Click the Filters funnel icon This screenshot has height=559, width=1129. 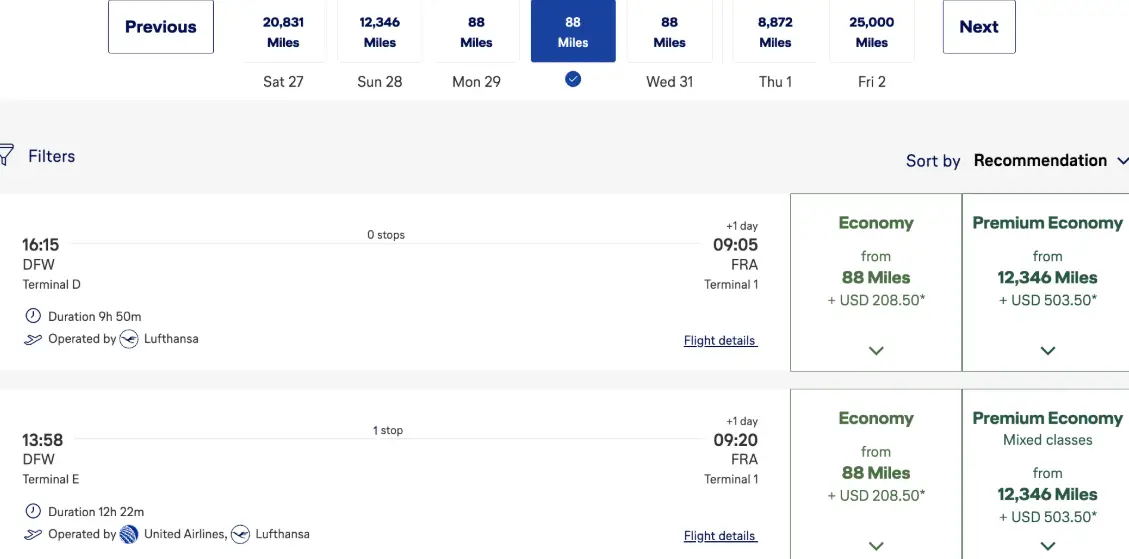(6, 155)
